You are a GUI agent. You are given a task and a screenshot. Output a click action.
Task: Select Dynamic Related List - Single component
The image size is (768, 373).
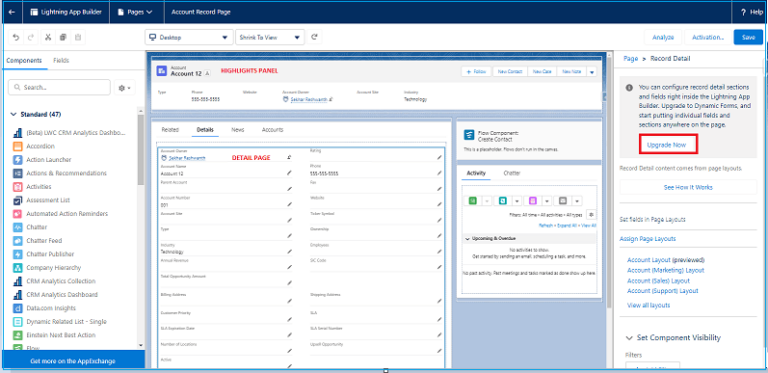(x=60, y=322)
